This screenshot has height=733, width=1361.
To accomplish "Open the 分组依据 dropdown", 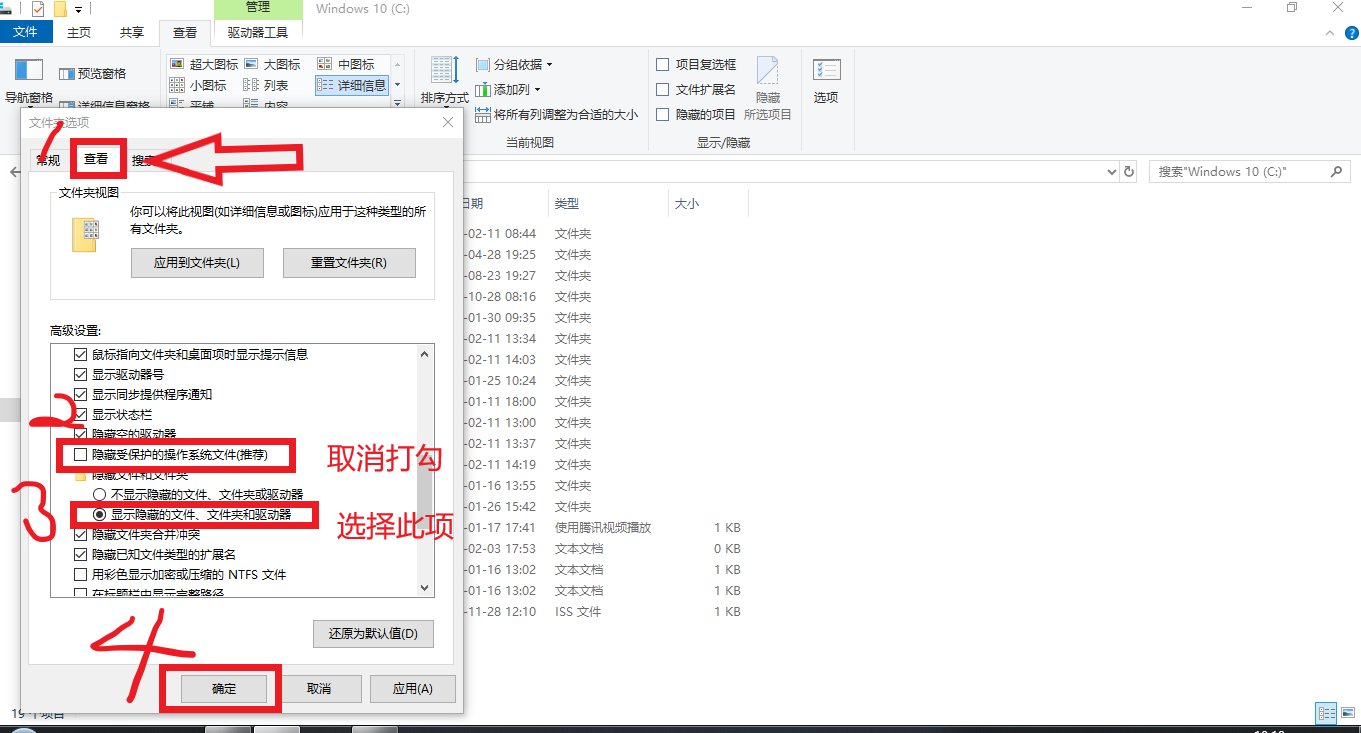I will click(x=512, y=63).
